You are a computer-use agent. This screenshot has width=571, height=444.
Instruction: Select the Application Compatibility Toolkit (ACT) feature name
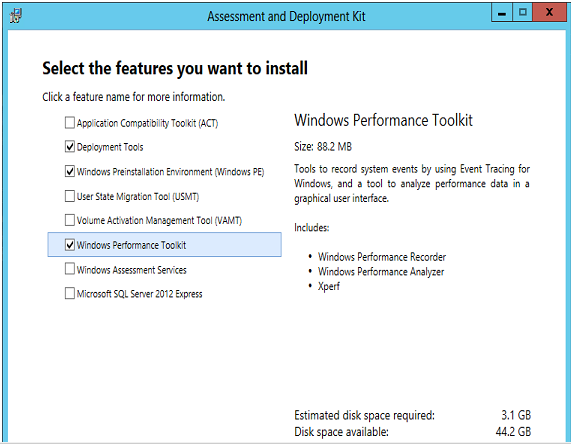coord(147,123)
